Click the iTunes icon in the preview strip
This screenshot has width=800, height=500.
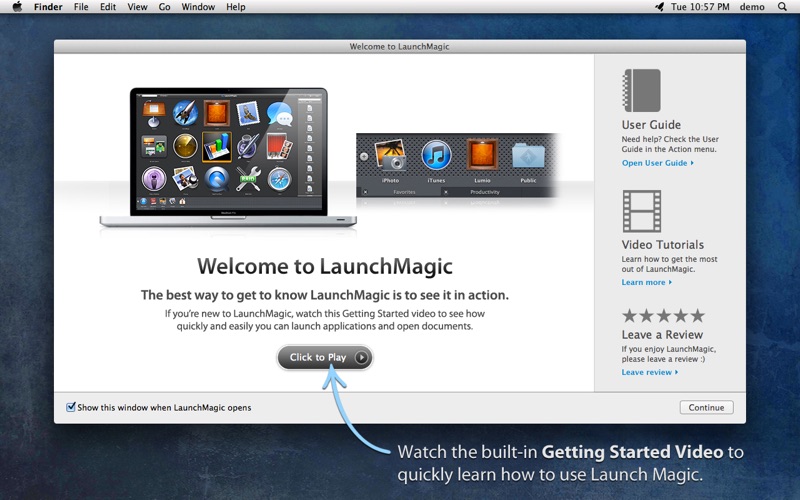click(x=436, y=155)
